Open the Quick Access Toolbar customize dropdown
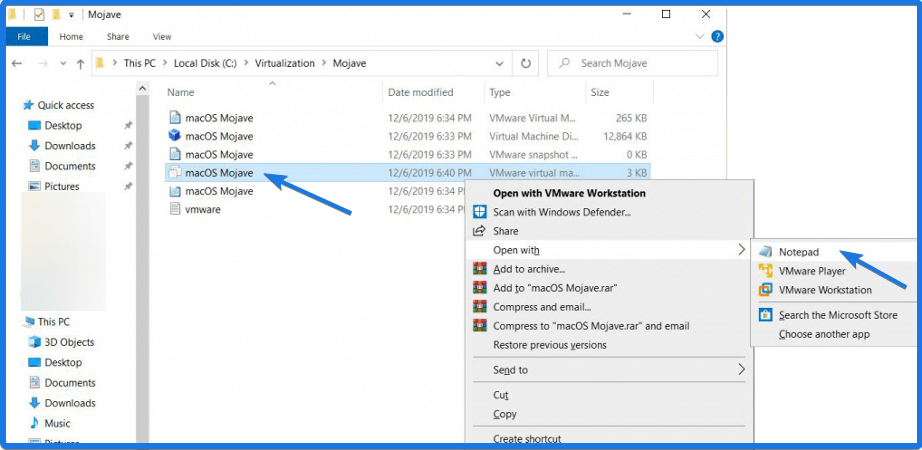Screen dimensions: 922x450 (x=71, y=15)
